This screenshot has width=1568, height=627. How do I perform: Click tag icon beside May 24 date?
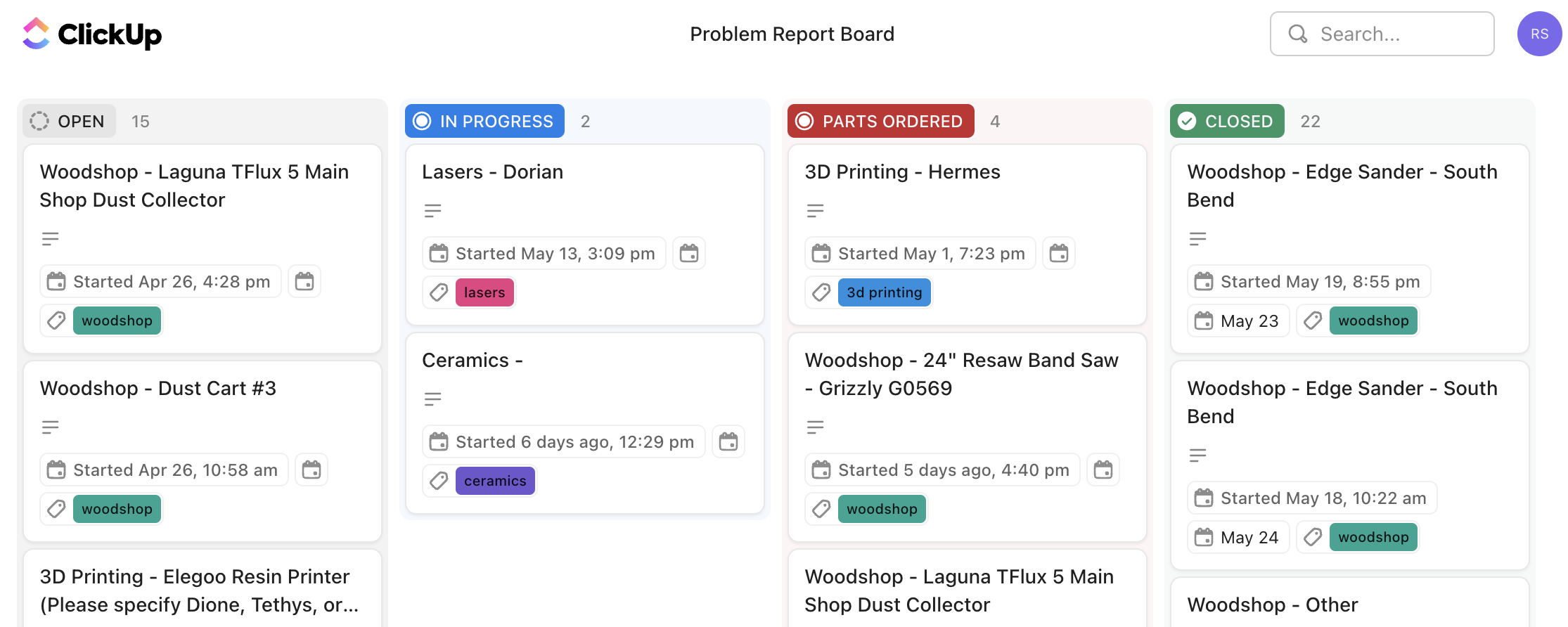1313,537
